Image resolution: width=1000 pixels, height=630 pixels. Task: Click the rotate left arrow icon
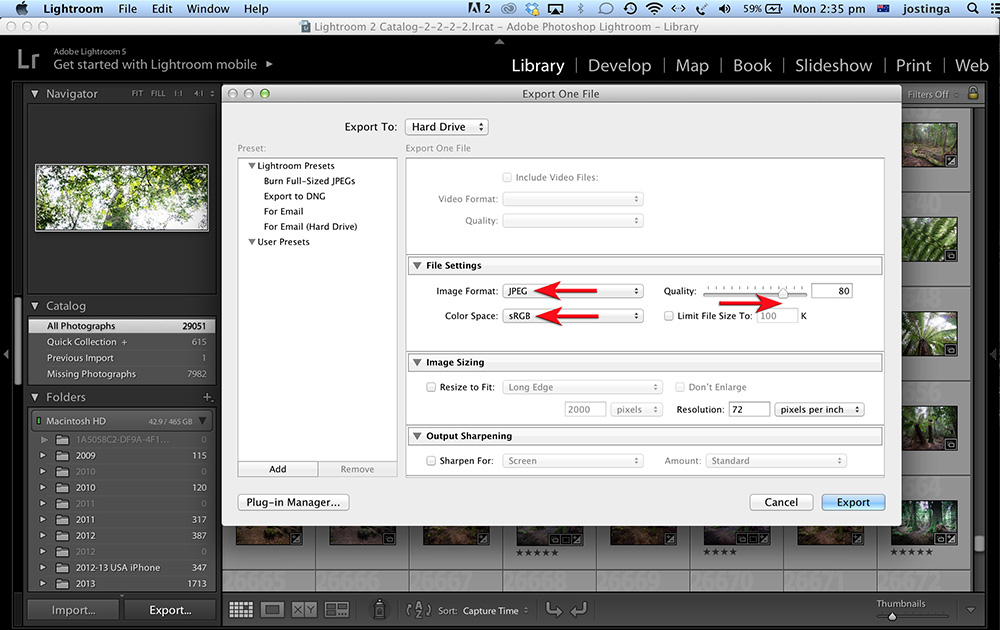pyautogui.click(x=554, y=610)
